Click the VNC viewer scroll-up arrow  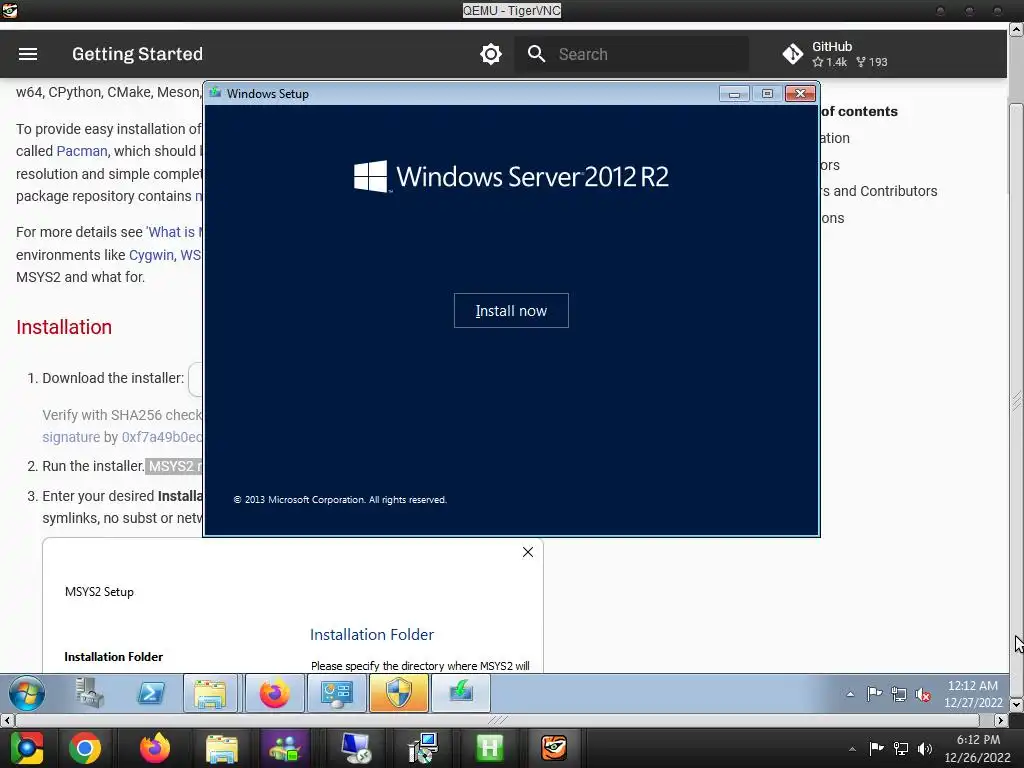point(1017,29)
